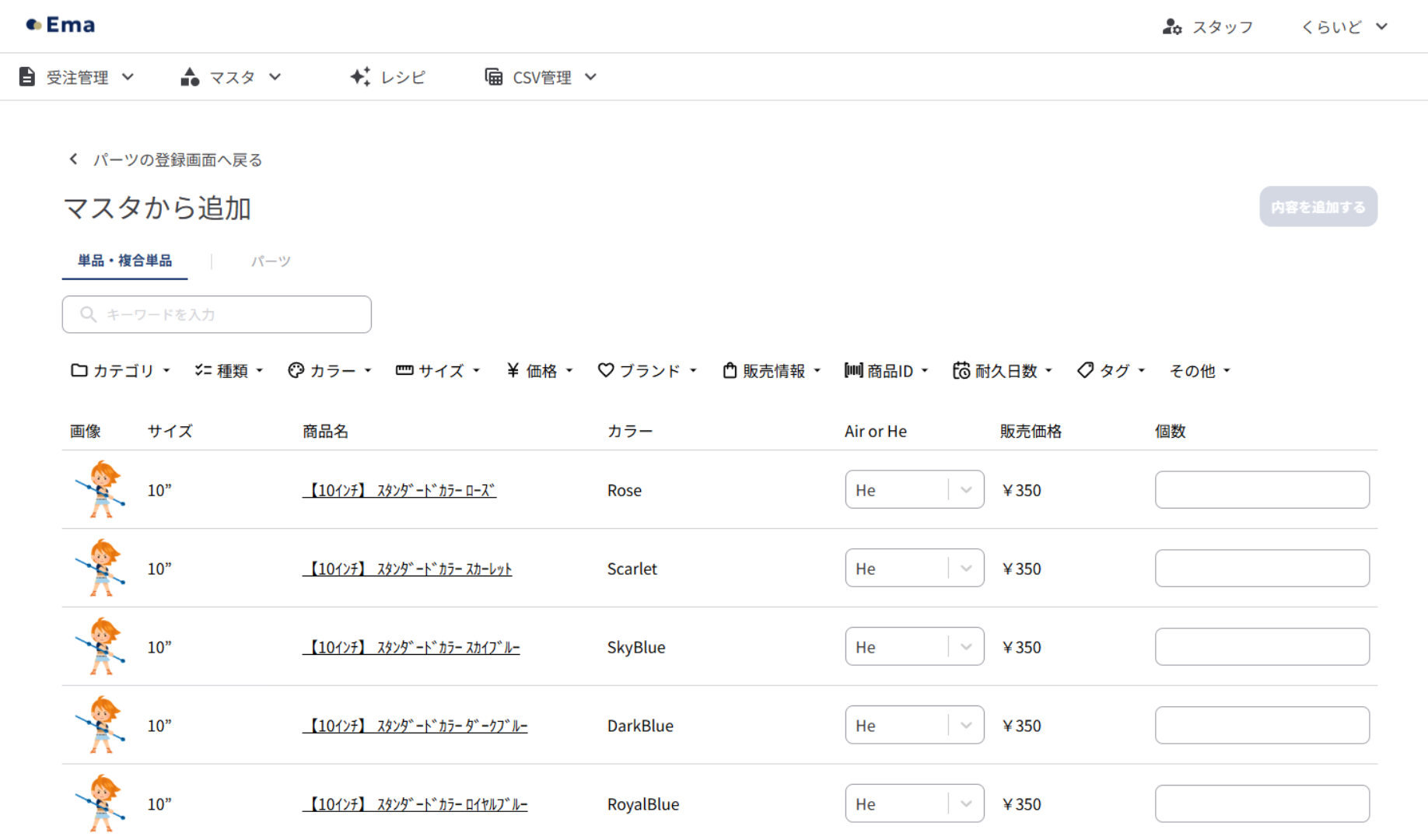Open Air or He dropdown for SkyBlue
1428x840 pixels.
point(914,647)
